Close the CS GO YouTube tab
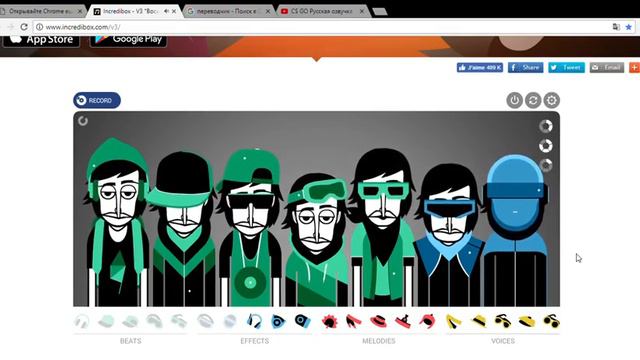Screen dimensions: 640x360 click(x=362, y=11)
